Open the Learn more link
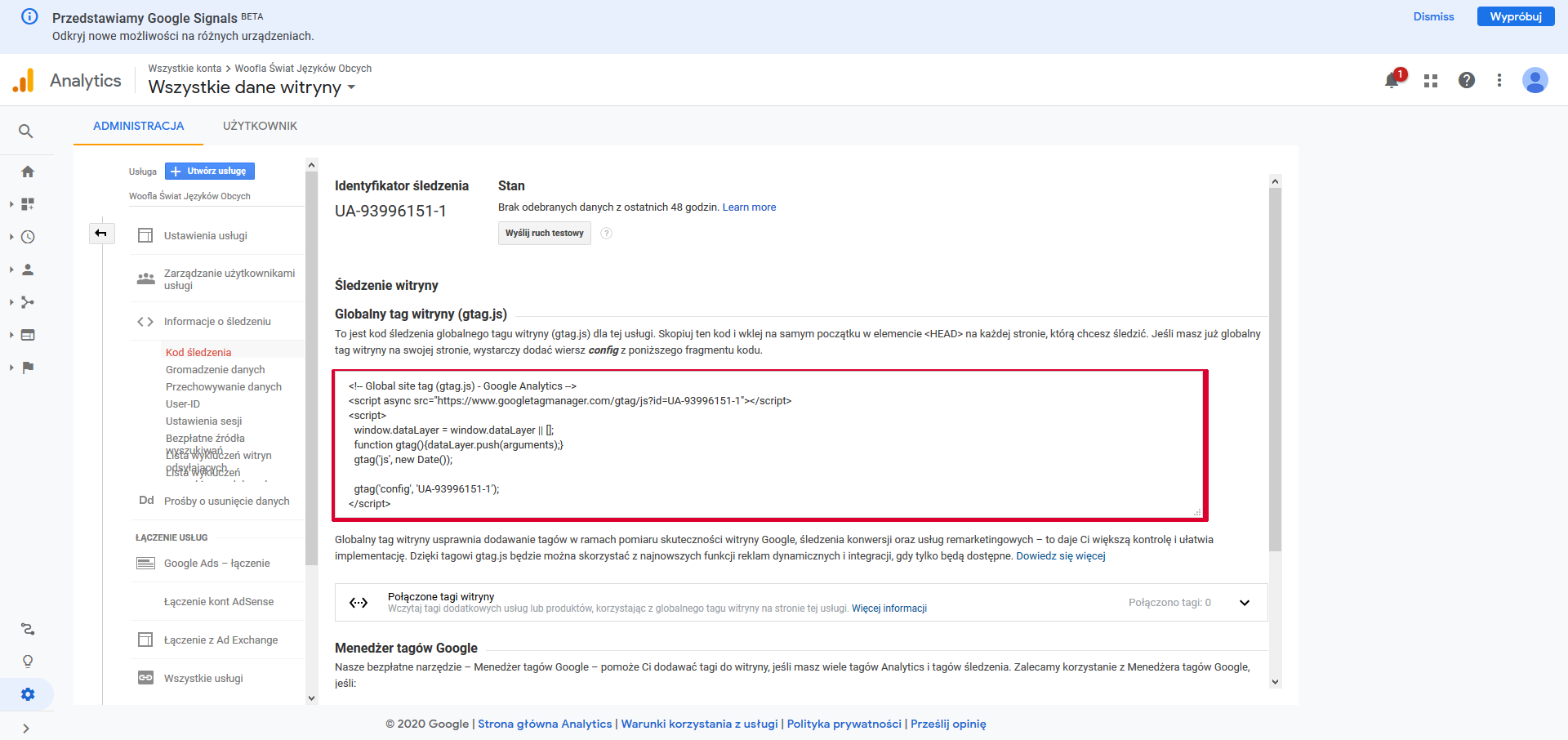 tap(749, 207)
